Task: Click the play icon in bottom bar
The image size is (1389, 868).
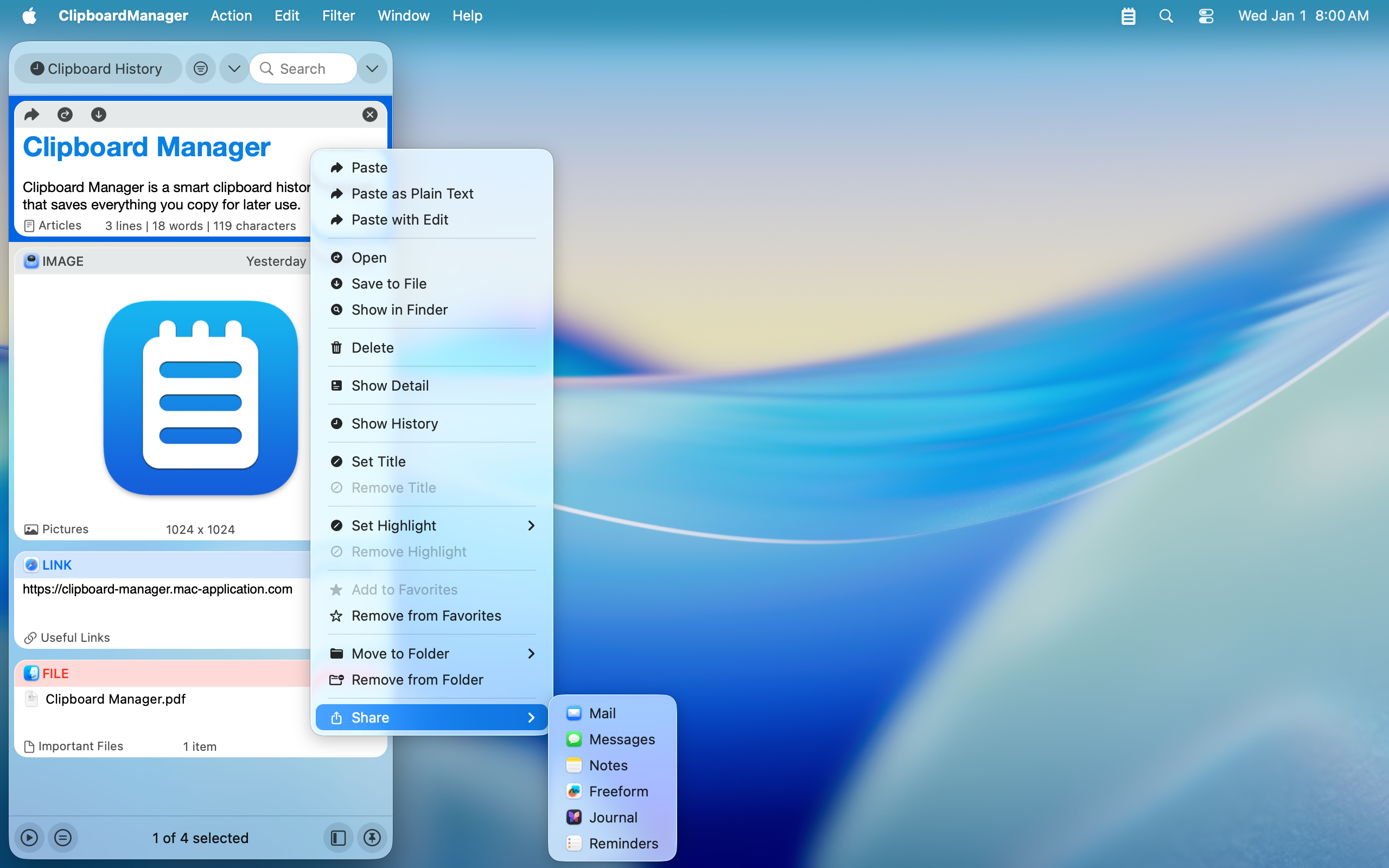Action: 29,838
